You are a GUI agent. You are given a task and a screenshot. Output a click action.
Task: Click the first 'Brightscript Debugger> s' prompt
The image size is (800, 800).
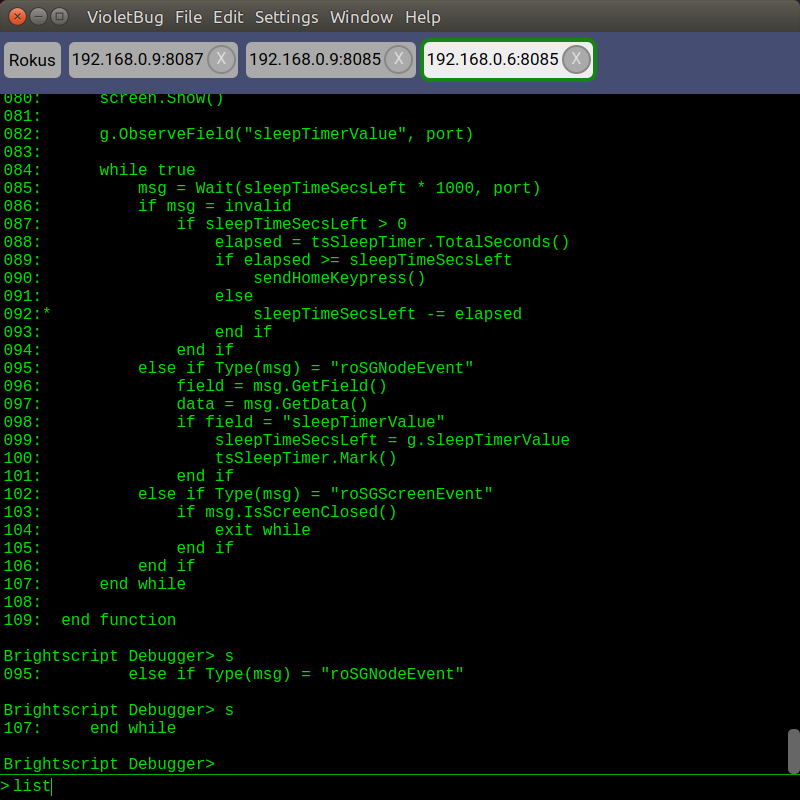[118, 656]
